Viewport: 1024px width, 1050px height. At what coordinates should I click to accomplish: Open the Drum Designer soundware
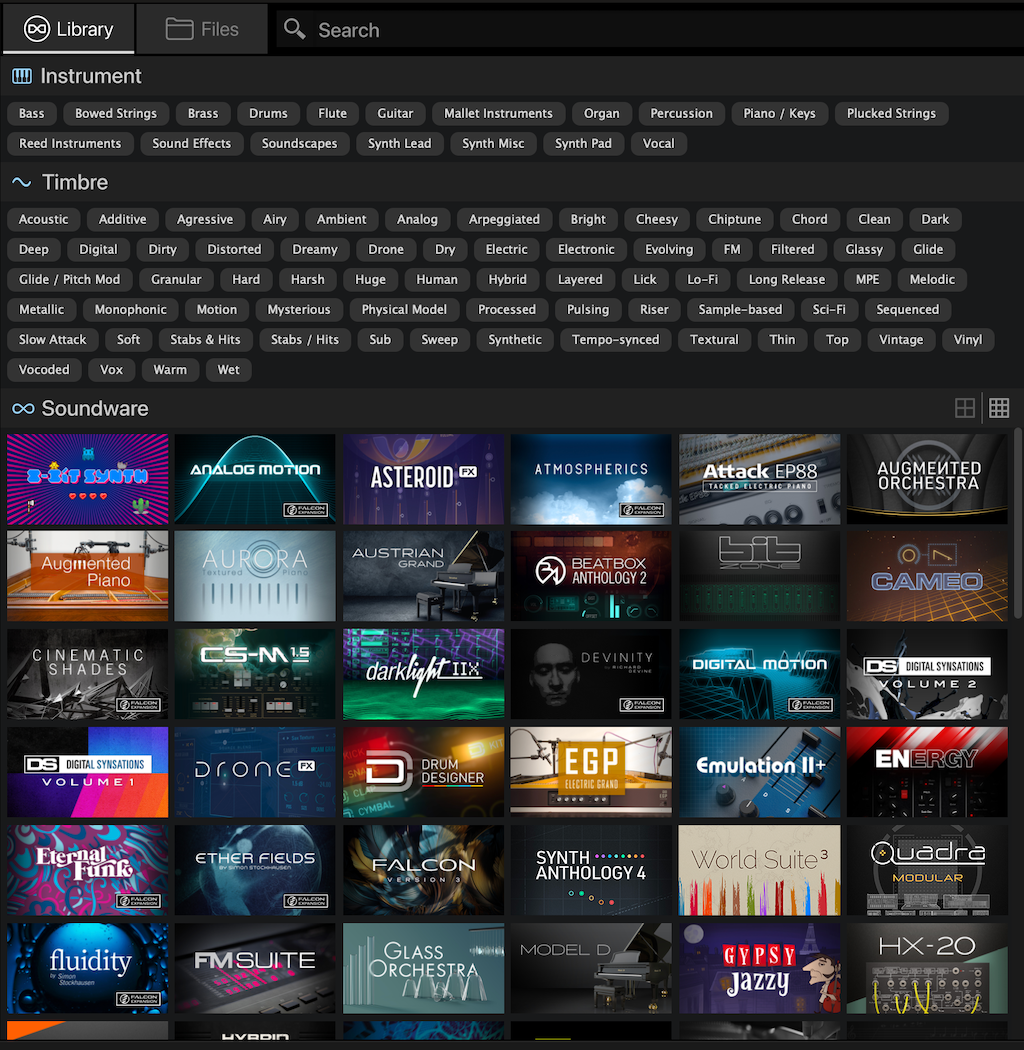coord(423,772)
